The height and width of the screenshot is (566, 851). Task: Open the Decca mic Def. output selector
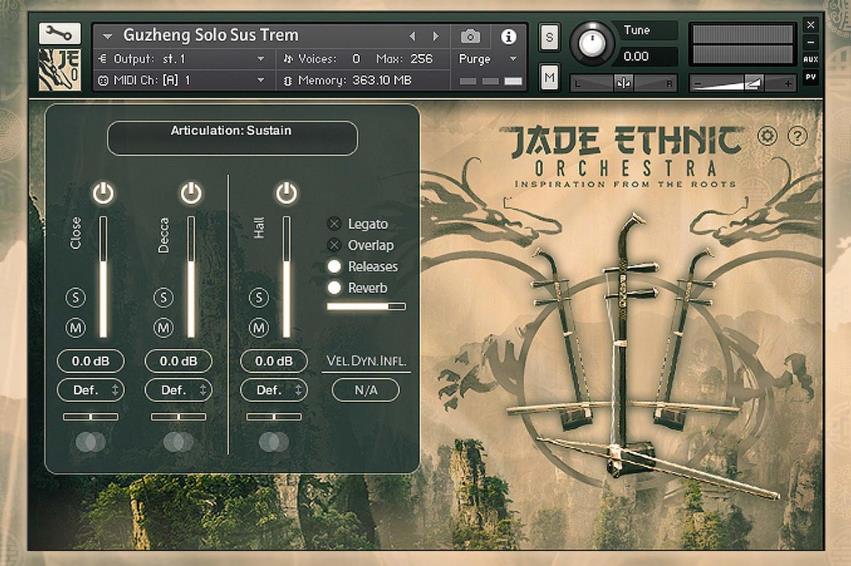179,390
